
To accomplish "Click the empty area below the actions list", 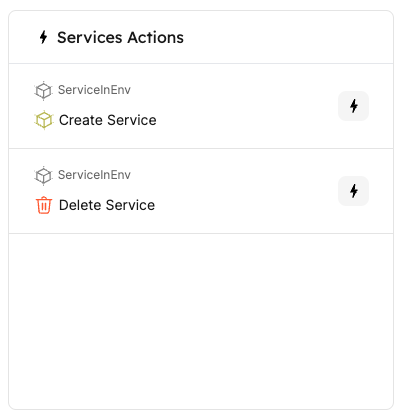I will click(201, 321).
